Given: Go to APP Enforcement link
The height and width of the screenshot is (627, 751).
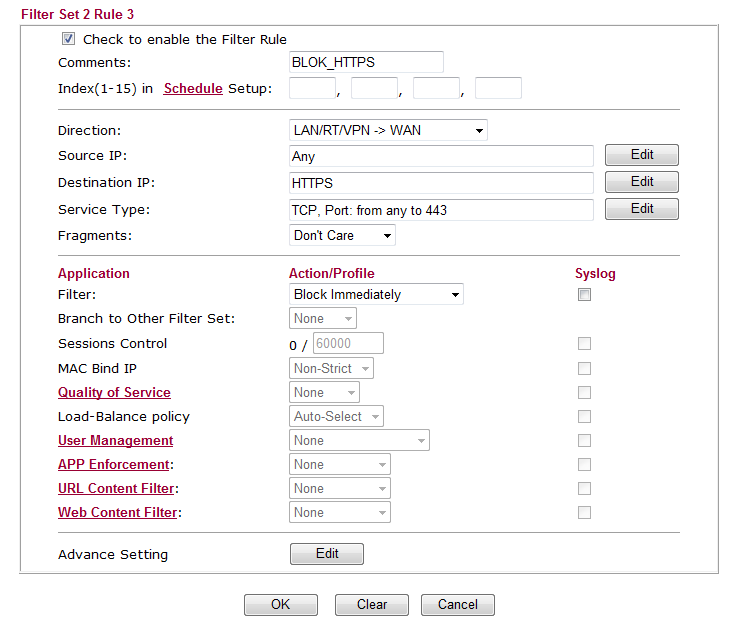Looking at the screenshot, I should (x=113, y=465).
